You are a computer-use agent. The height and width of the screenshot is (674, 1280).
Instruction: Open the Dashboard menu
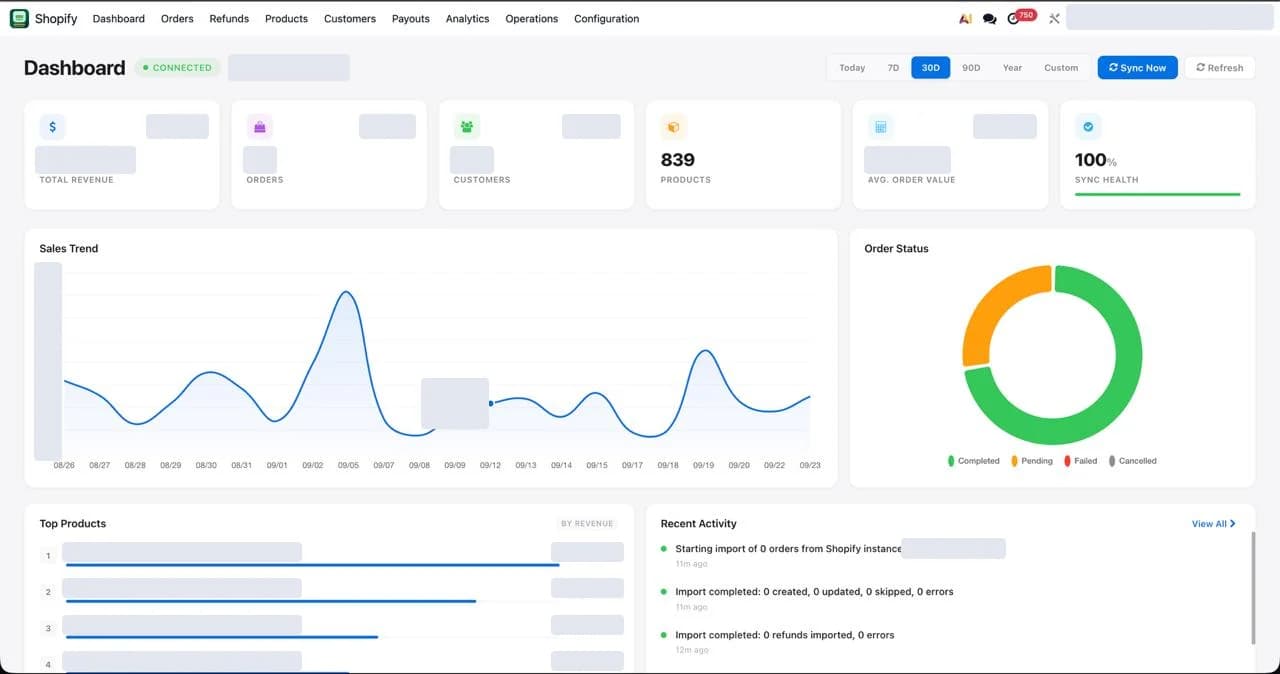pyautogui.click(x=119, y=18)
